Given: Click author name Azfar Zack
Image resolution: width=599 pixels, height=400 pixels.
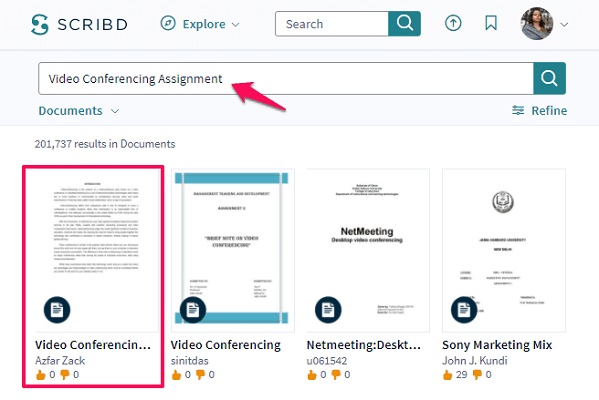Looking at the screenshot, I should 60,360.
